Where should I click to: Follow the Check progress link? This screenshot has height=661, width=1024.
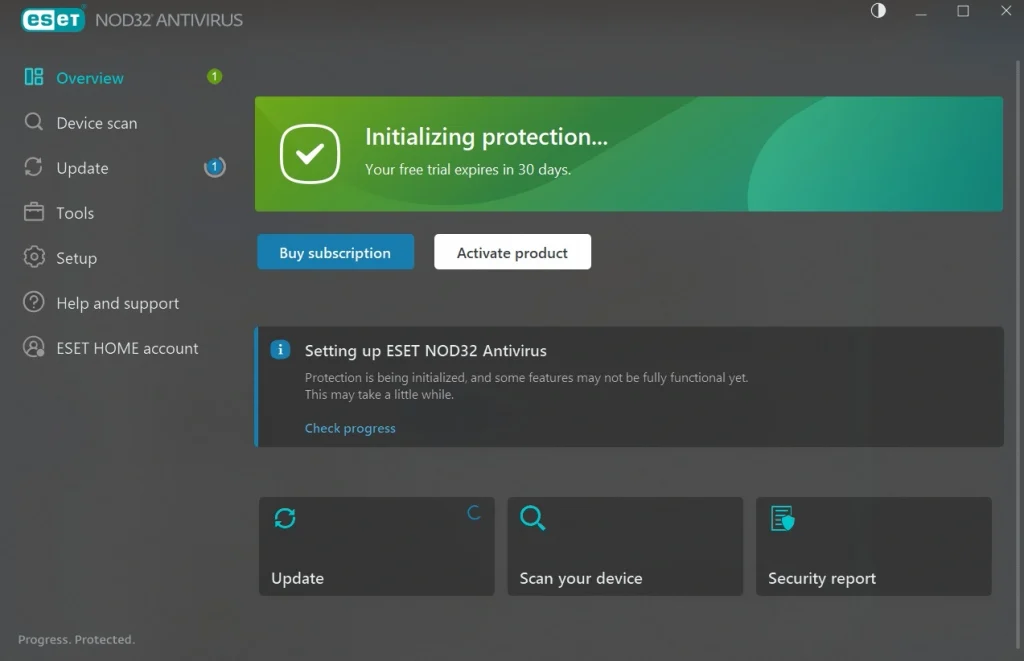pyautogui.click(x=350, y=428)
